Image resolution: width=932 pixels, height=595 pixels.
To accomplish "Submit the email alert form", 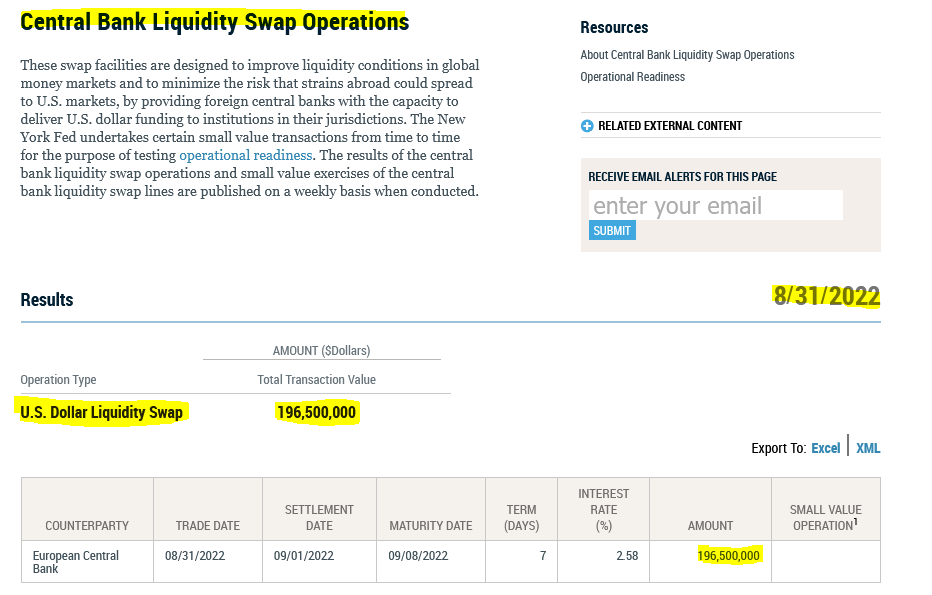I will pyautogui.click(x=612, y=231).
